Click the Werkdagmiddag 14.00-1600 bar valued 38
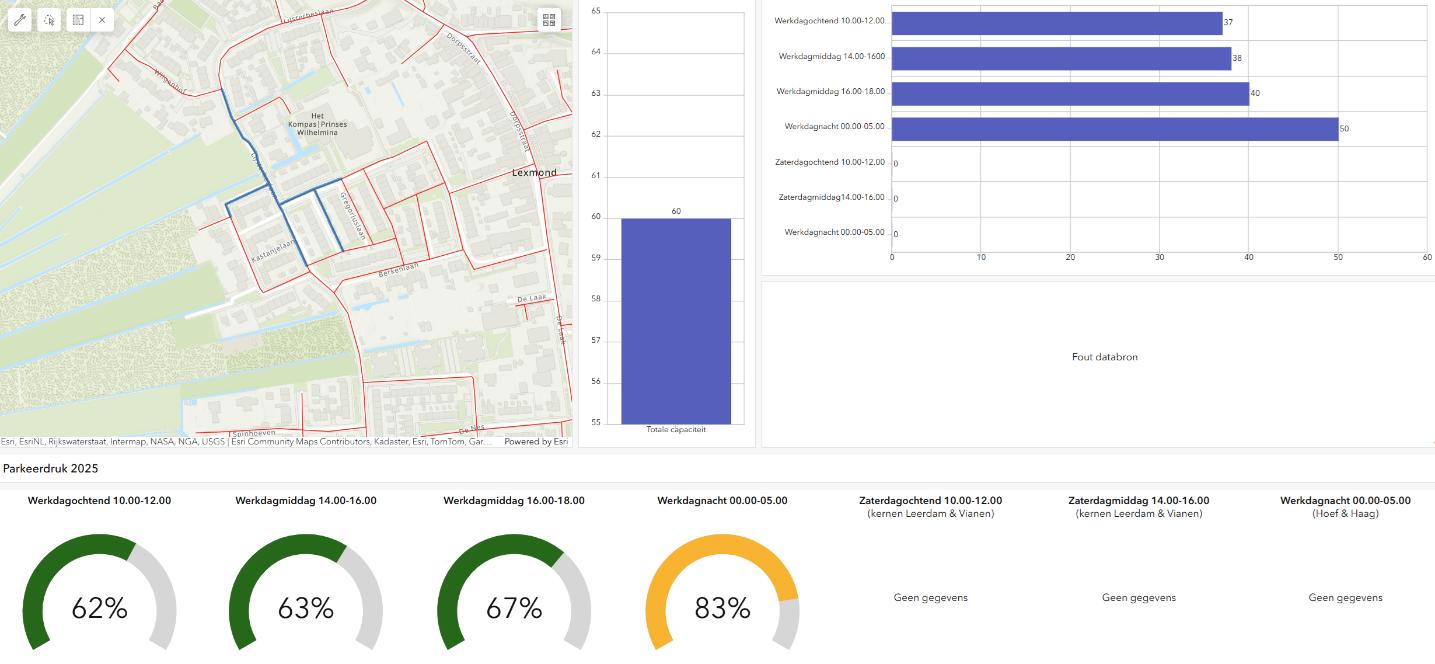This screenshot has height=664, width=1435. tap(1061, 59)
